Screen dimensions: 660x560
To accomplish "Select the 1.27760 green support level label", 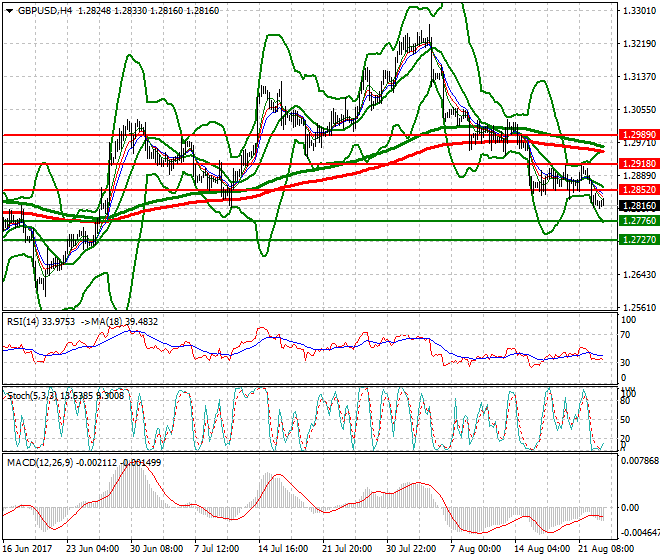I will point(635,221).
